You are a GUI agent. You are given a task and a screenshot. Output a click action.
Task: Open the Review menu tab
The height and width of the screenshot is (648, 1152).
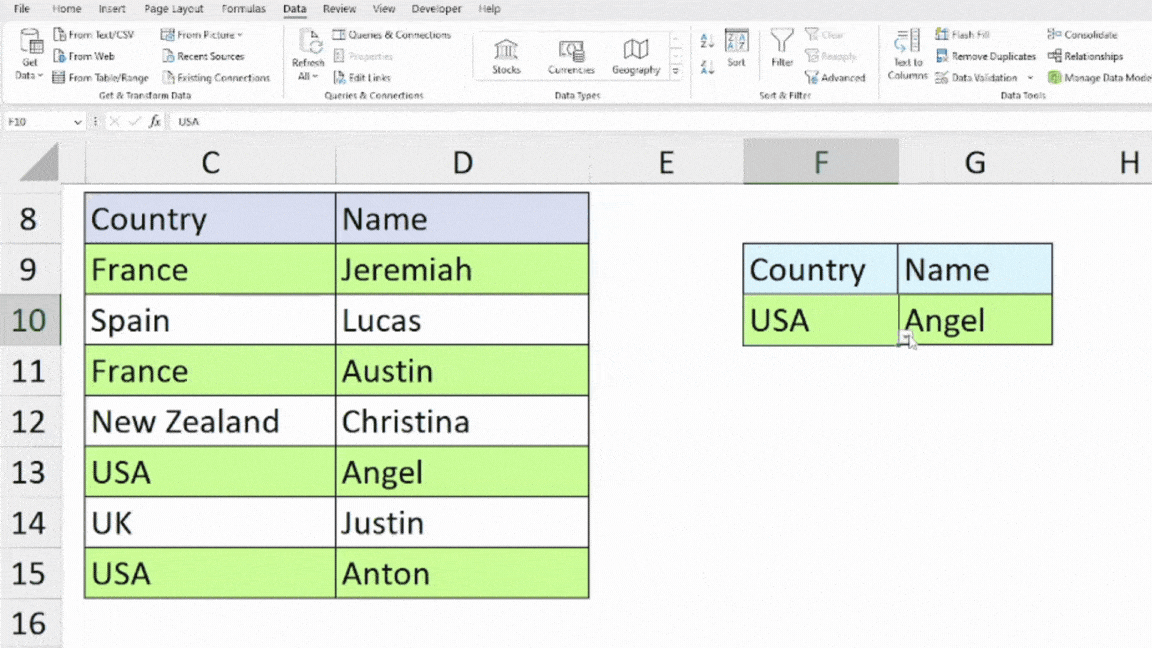(x=340, y=8)
